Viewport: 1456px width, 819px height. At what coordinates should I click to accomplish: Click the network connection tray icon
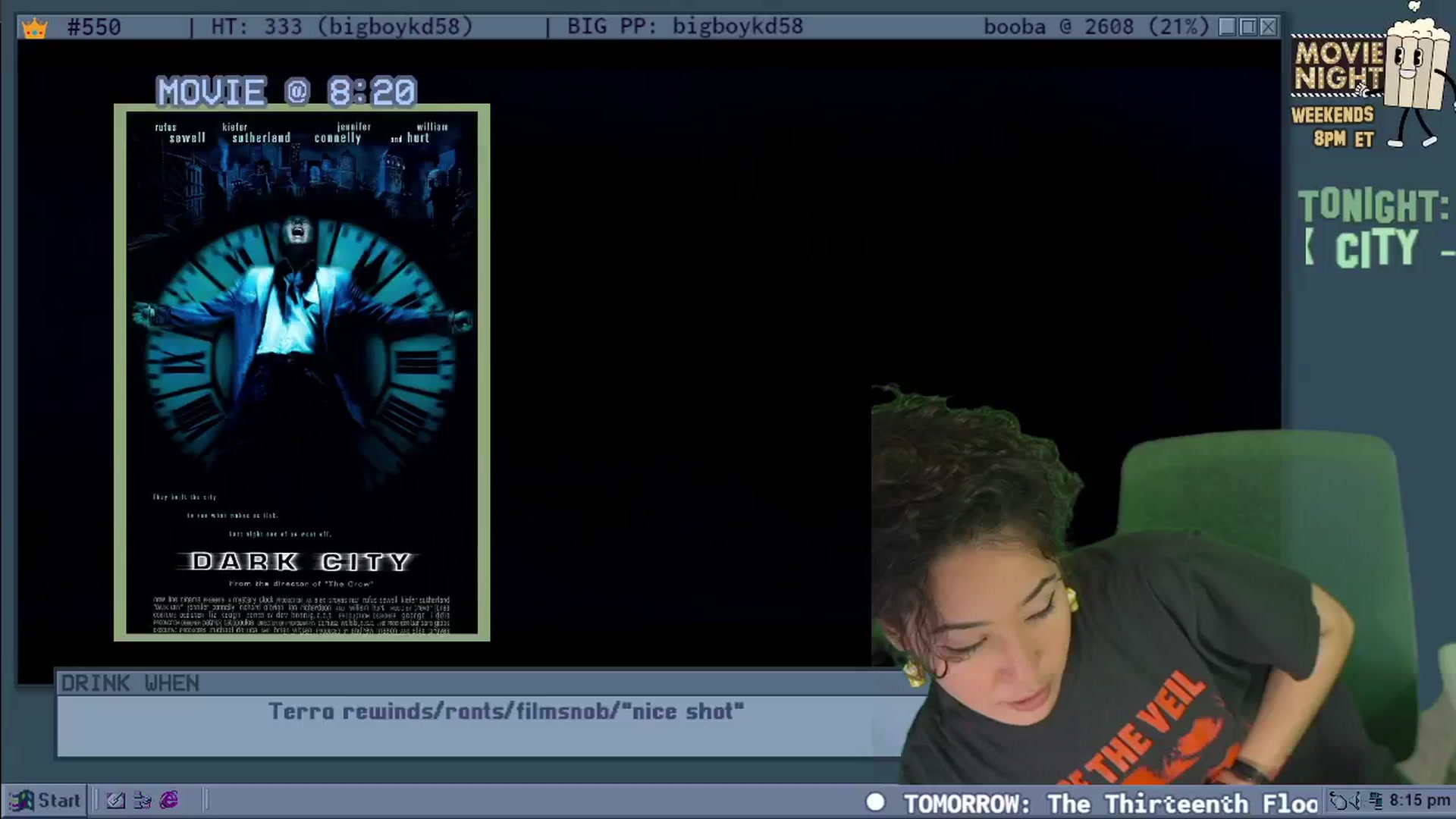(1376, 801)
